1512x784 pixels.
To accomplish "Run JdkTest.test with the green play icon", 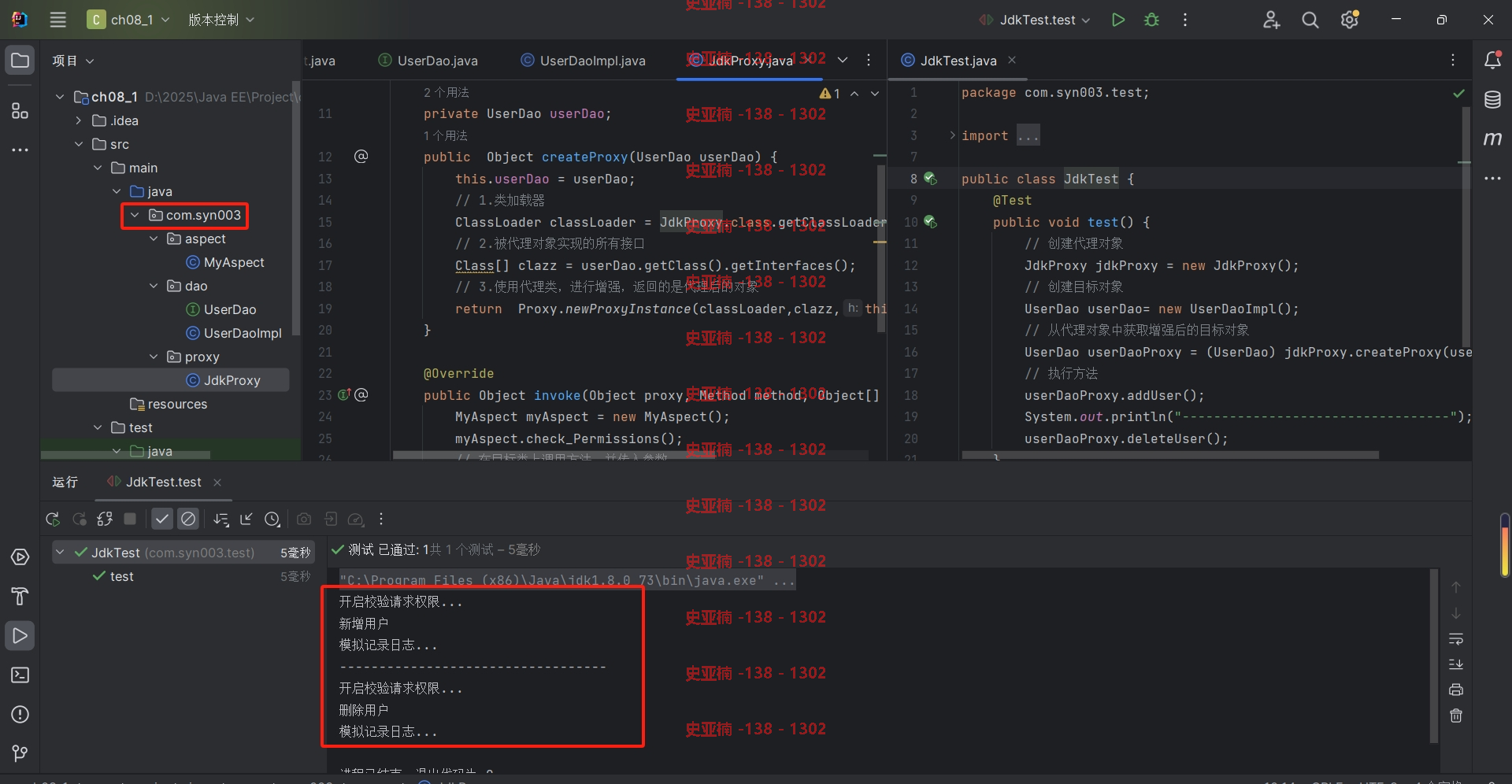I will click(1117, 20).
